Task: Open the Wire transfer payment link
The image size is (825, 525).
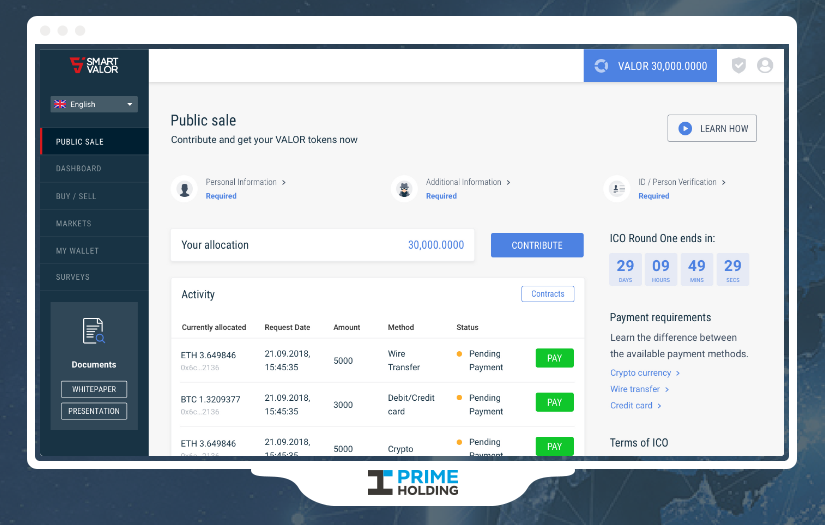Action: click(x=639, y=389)
